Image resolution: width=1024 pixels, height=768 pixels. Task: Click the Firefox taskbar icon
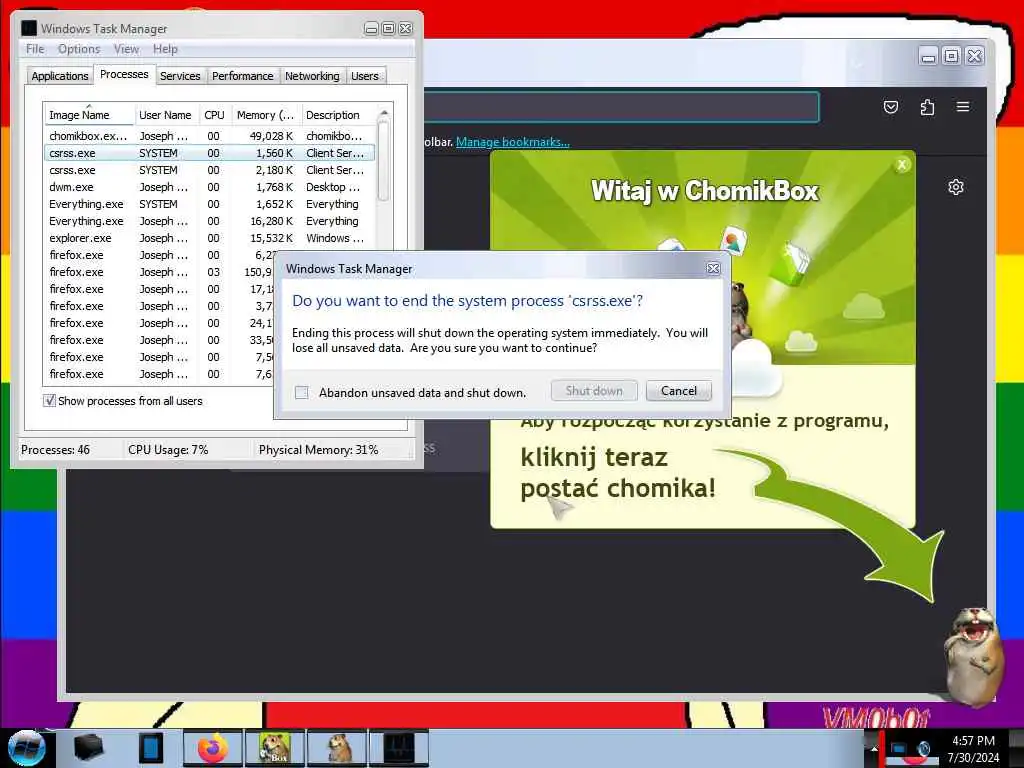click(213, 748)
